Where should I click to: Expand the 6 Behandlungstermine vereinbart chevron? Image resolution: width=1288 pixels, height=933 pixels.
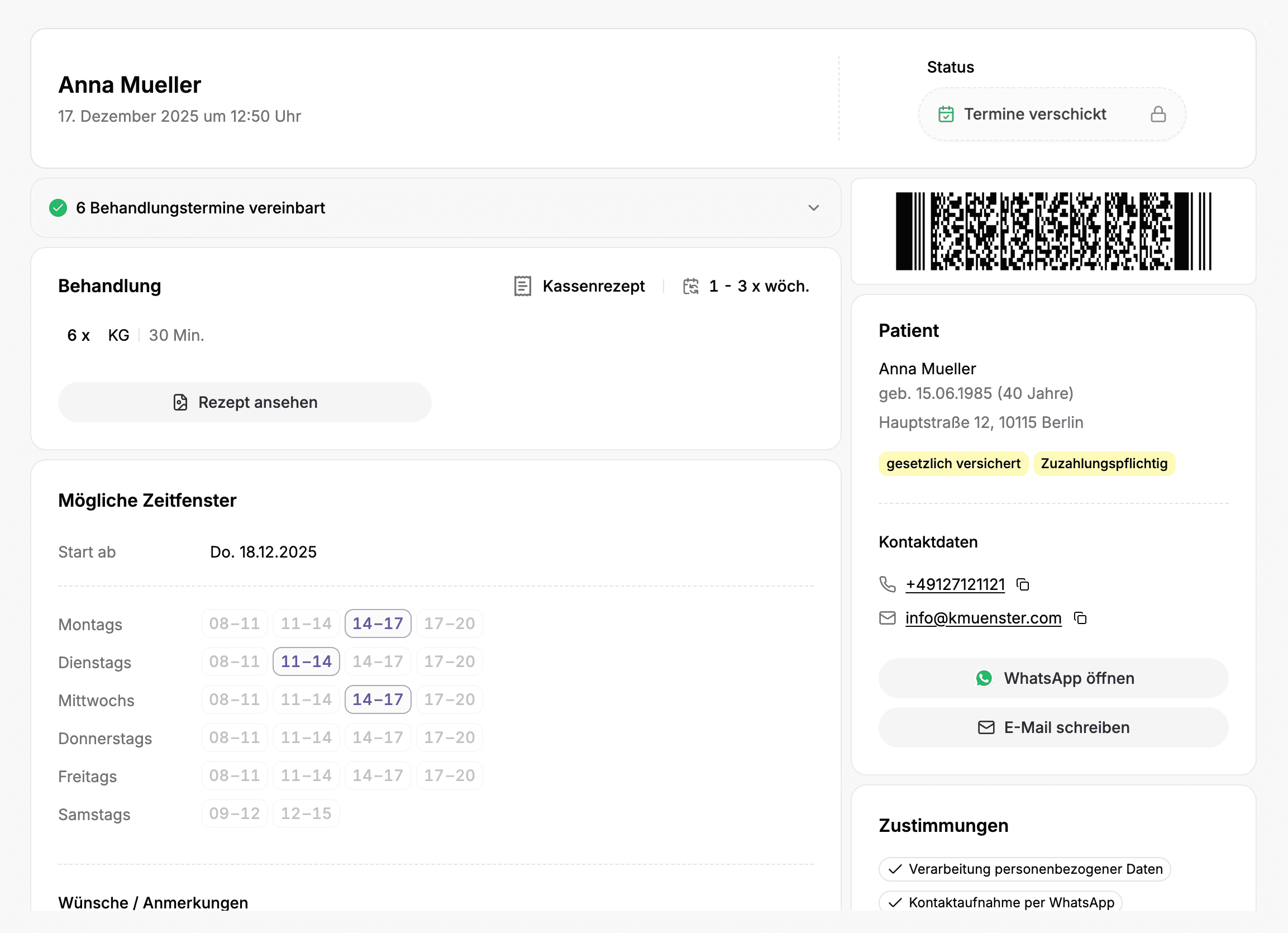pyautogui.click(x=813, y=208)
